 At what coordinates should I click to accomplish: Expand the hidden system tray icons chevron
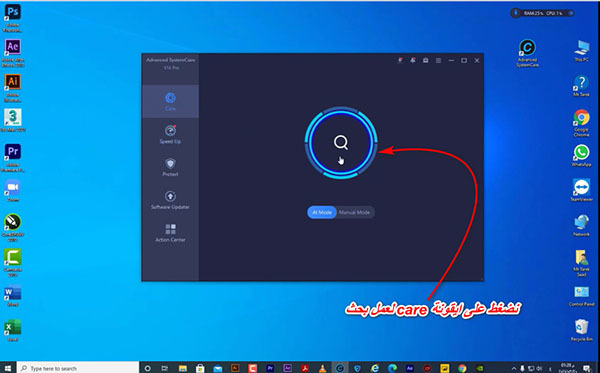514,368
